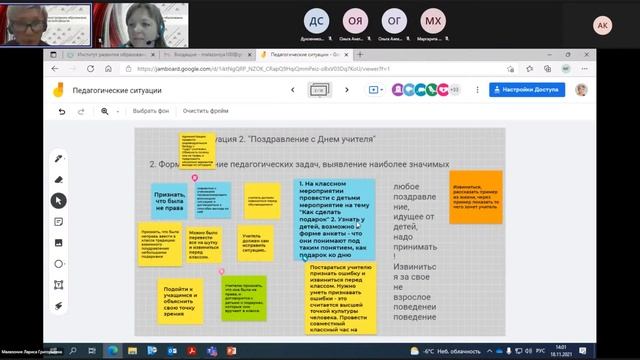This screenshot has height=360, width=640.
Task: Open the three-dot more options menu
Action: (x=477, y=90)
